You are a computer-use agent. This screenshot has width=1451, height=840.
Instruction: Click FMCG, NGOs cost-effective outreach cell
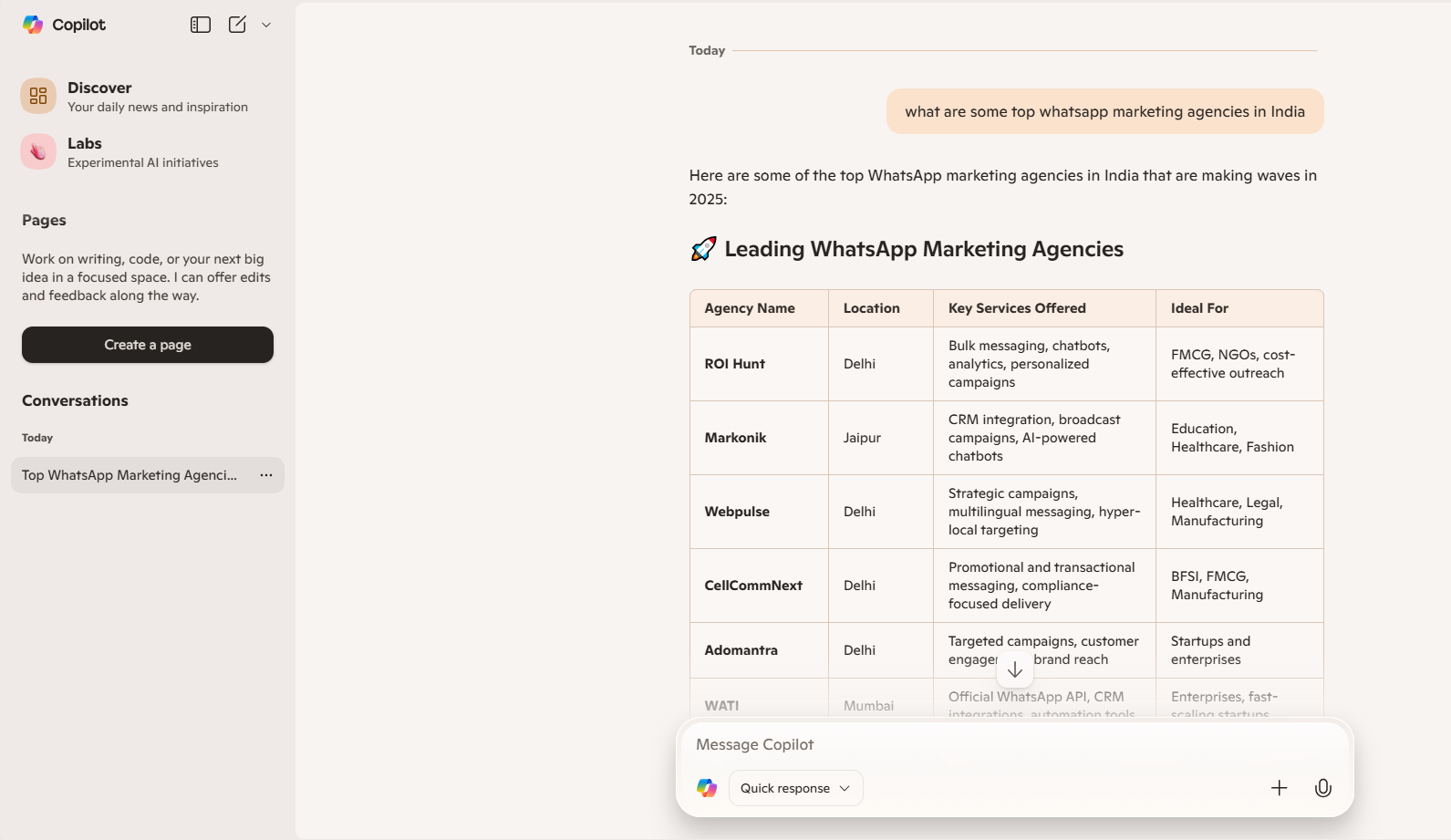pyautogui.click(x=1239, y=364)
